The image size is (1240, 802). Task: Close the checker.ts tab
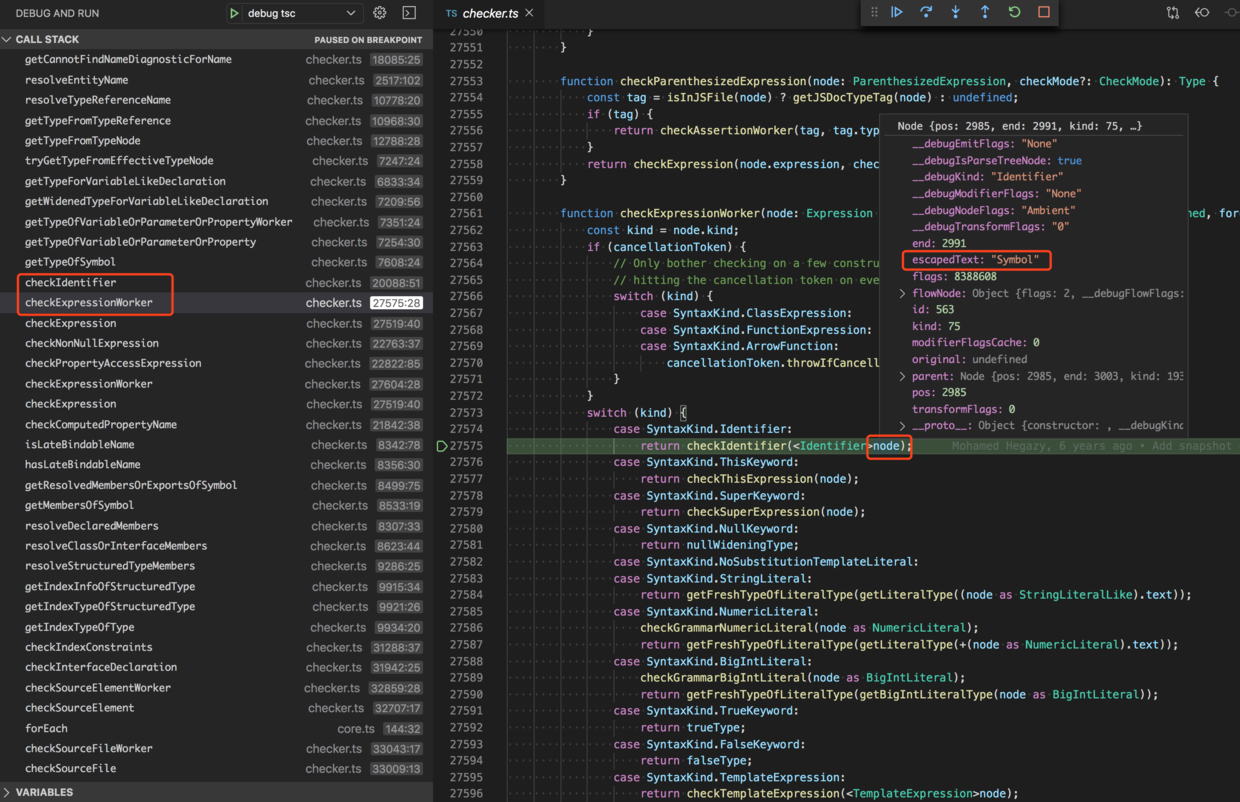tap(529, 13)
